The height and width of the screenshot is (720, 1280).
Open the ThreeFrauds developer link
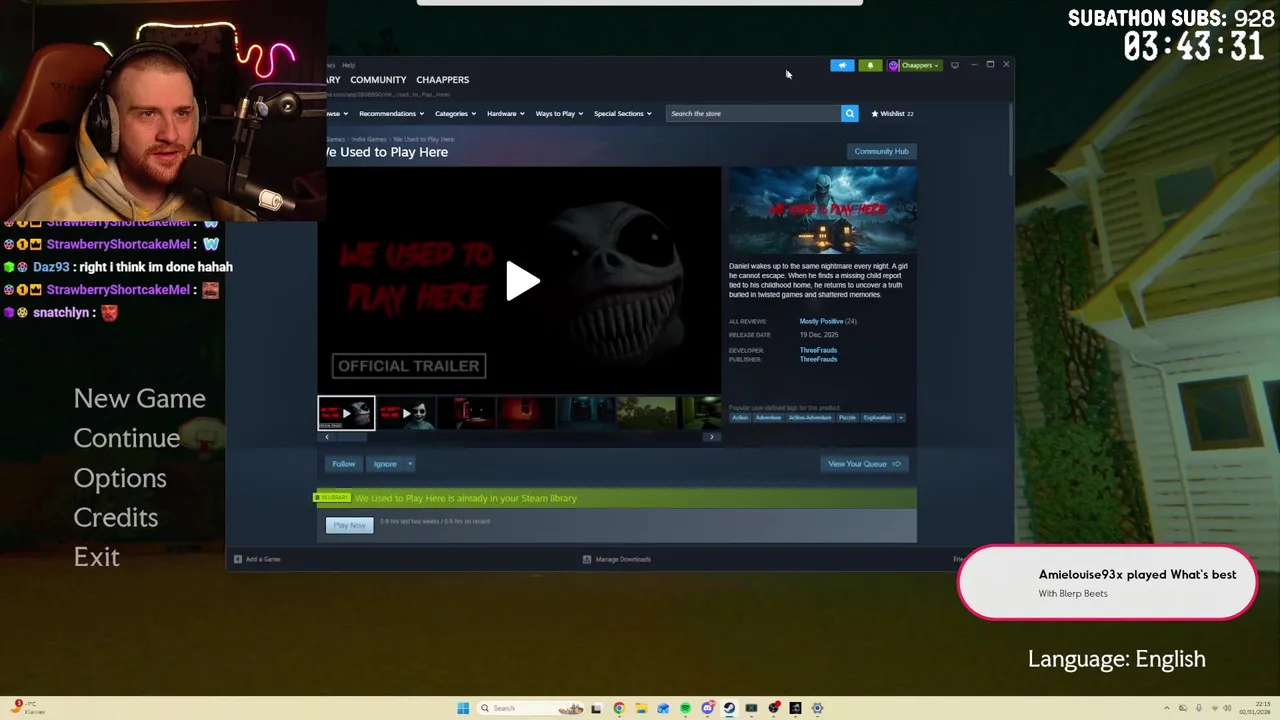[x=818, y=350]
